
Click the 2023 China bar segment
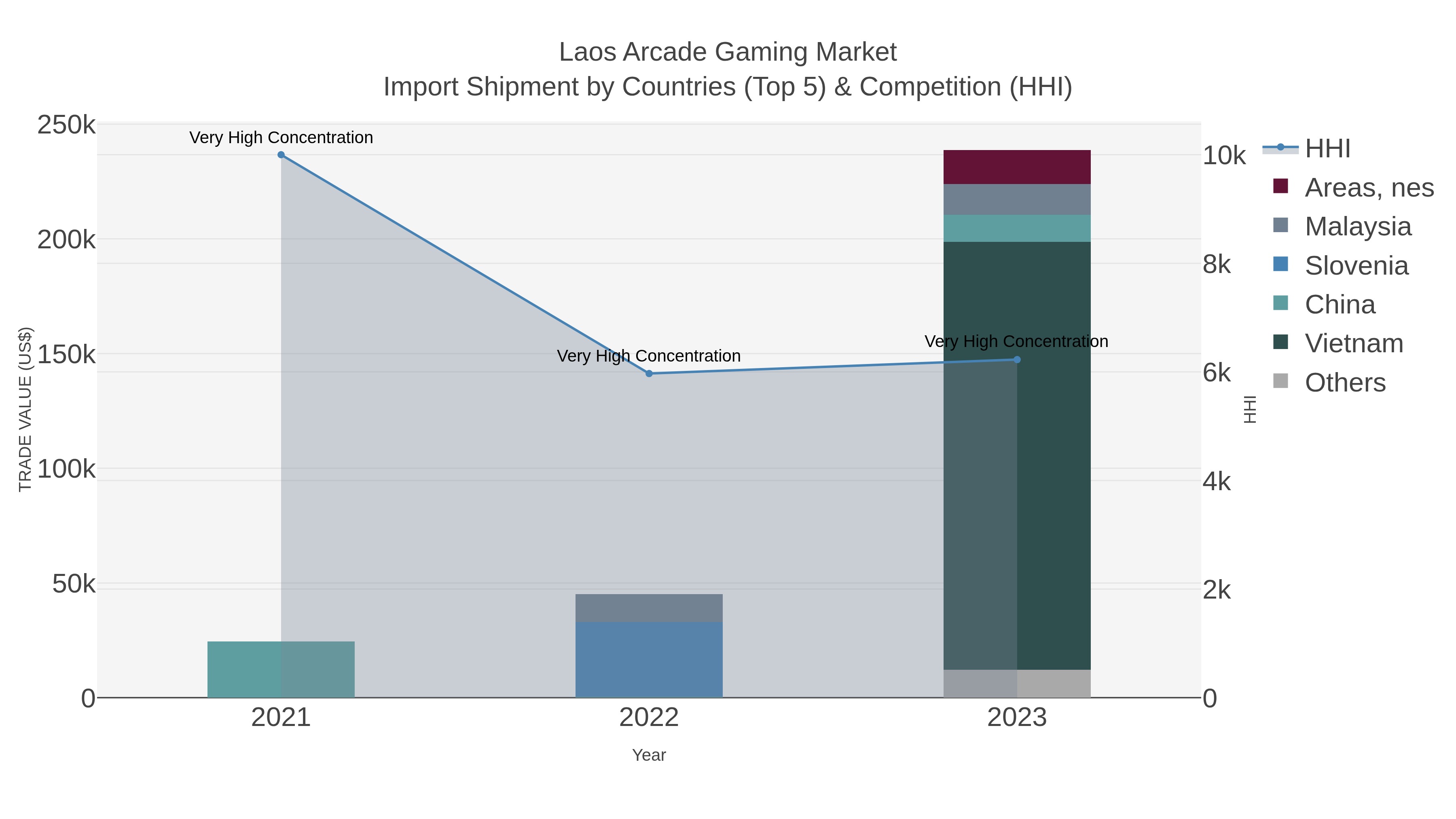(x=1017, y=229)
